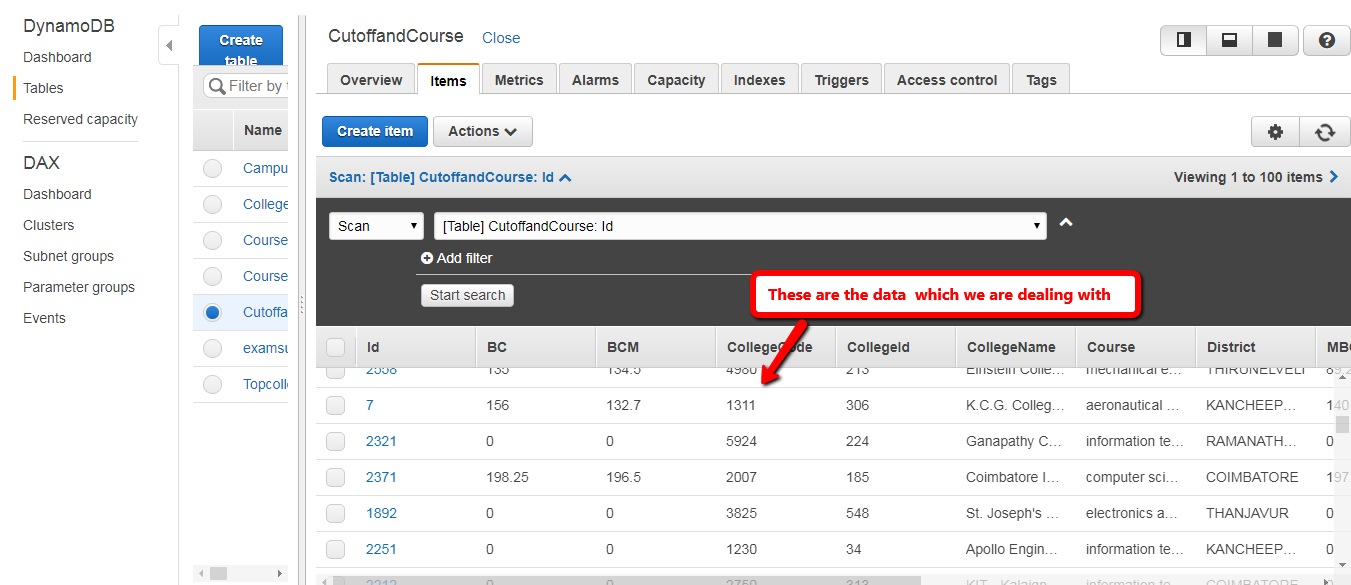Open the help question mark icon
Image resolution: width=1351 pixels, height=585 pixels.
coord(1327,40)
